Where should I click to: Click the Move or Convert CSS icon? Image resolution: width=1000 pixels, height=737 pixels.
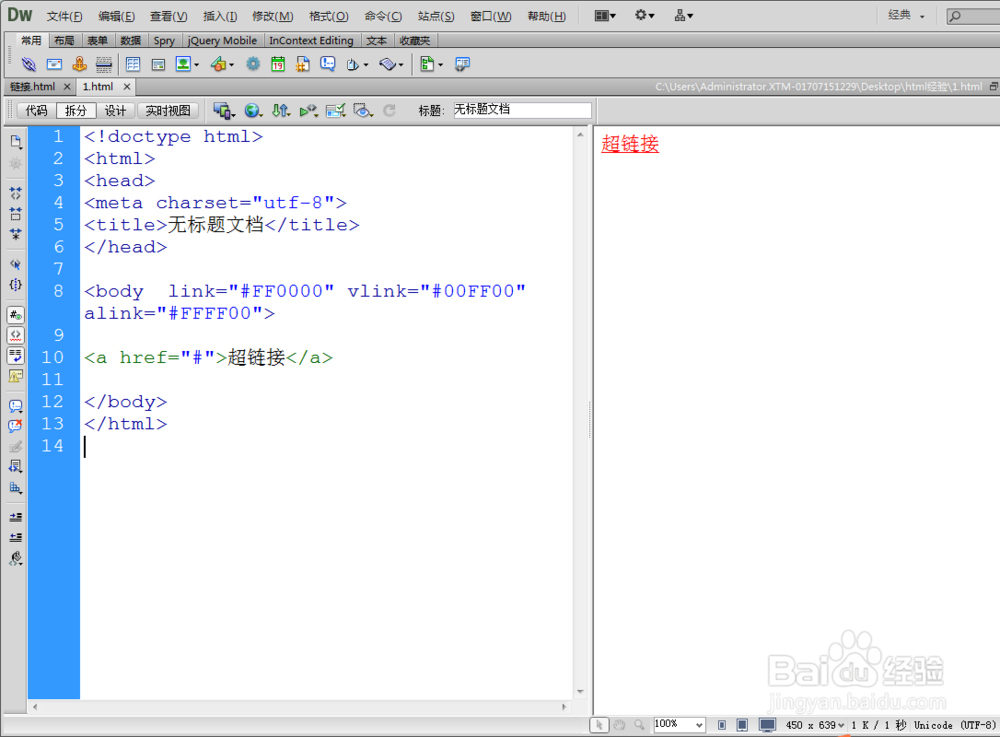pos(15,487)
